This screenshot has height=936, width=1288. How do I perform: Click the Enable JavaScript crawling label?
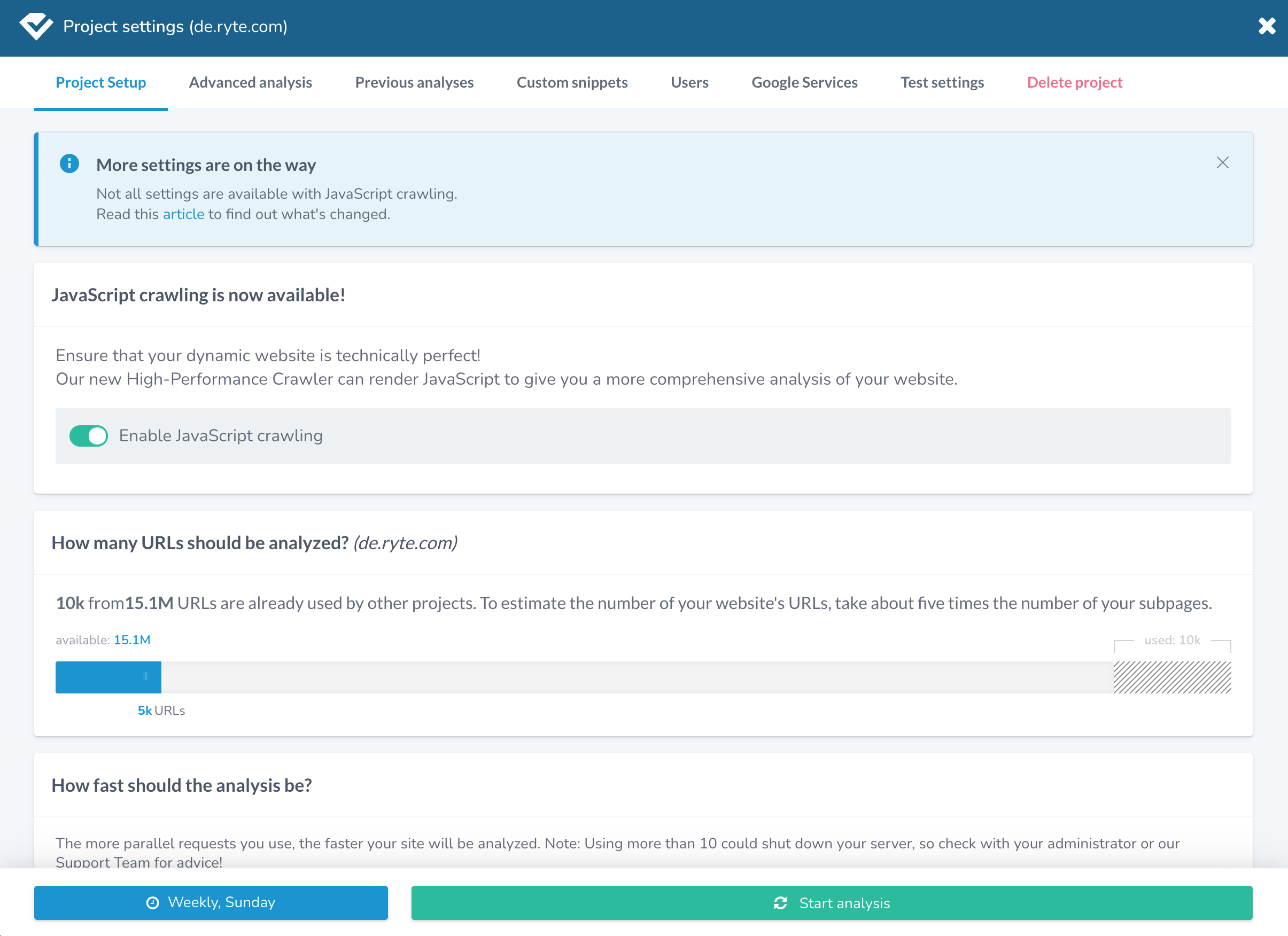[x=221, y=436]
